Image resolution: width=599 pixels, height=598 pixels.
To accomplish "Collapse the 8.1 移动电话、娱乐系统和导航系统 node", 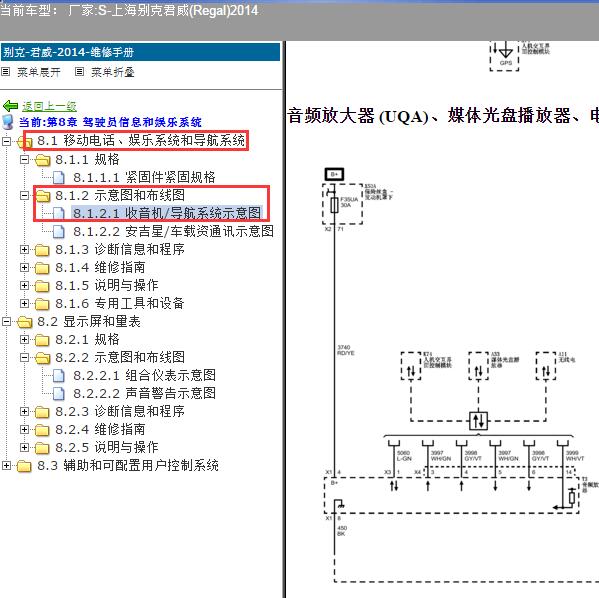I will click(x=6, y=141).
